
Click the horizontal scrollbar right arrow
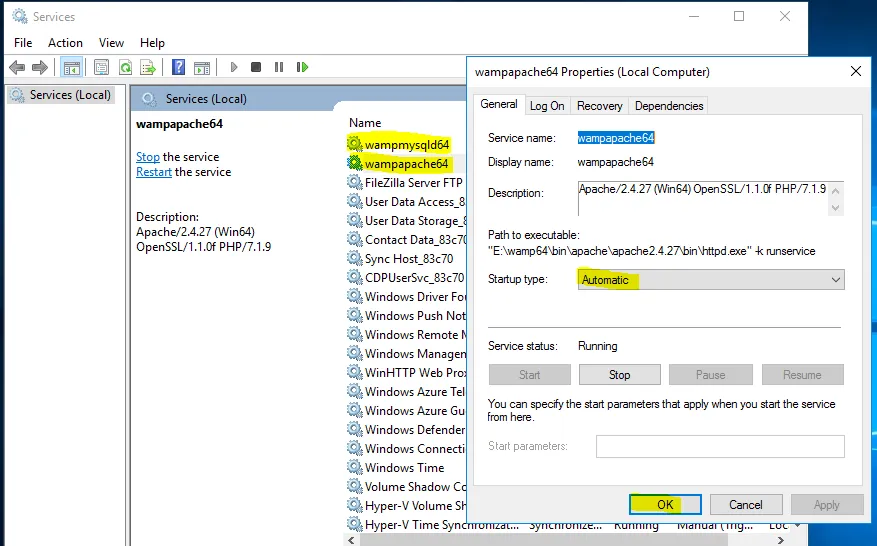pyautogui.click(x=780, y=540)
